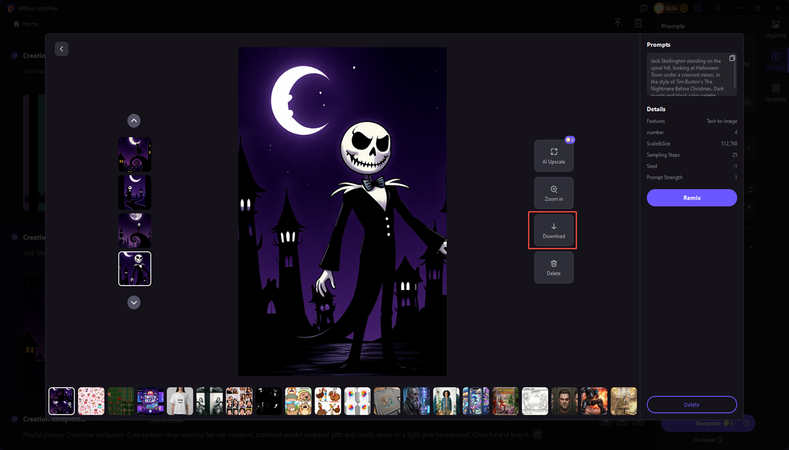
Task: Click the 'Seed' label in Details
Action: coord(652,166)
